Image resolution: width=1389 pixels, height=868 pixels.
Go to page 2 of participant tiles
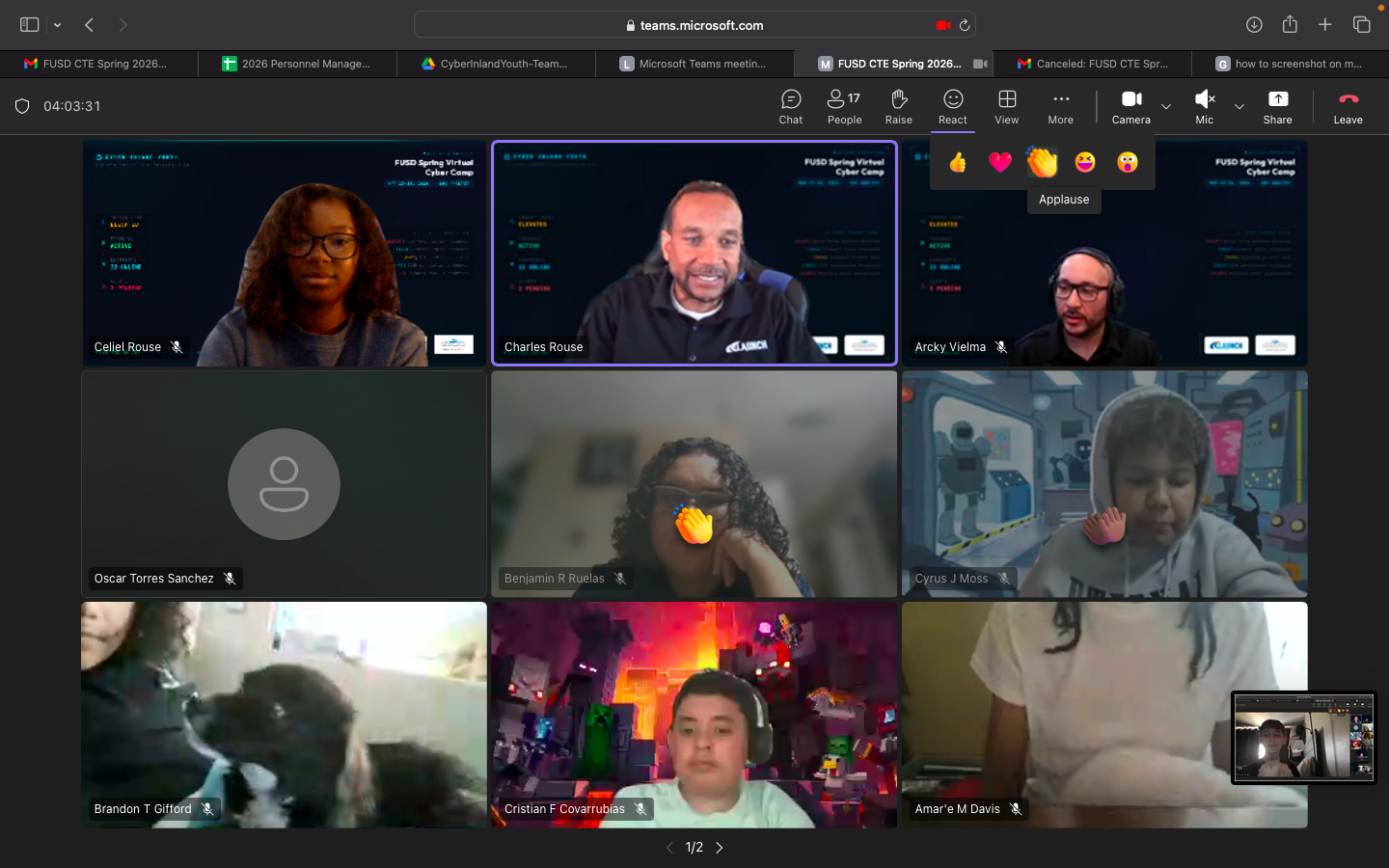click(x=719, y=847)
